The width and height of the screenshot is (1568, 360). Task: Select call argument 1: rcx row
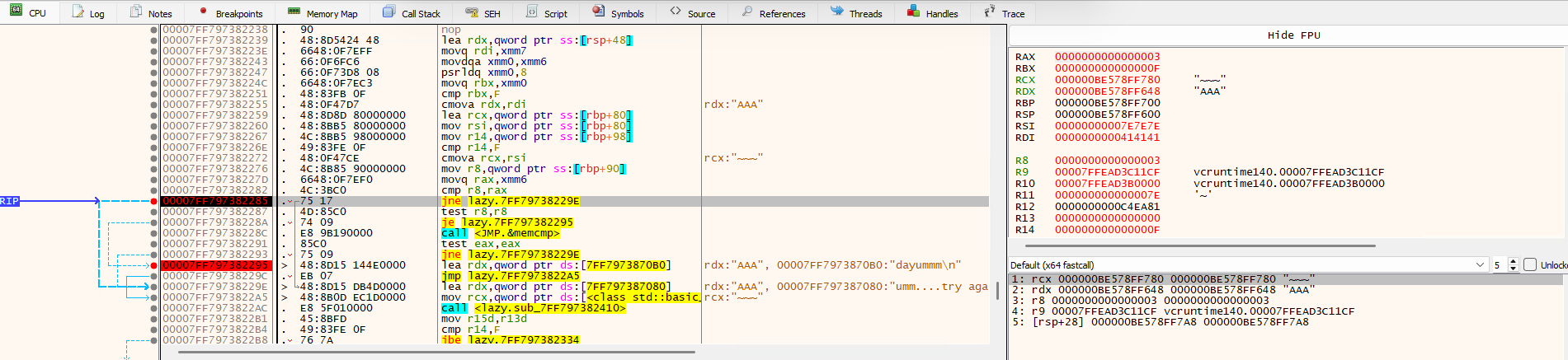coord(1286,279)
